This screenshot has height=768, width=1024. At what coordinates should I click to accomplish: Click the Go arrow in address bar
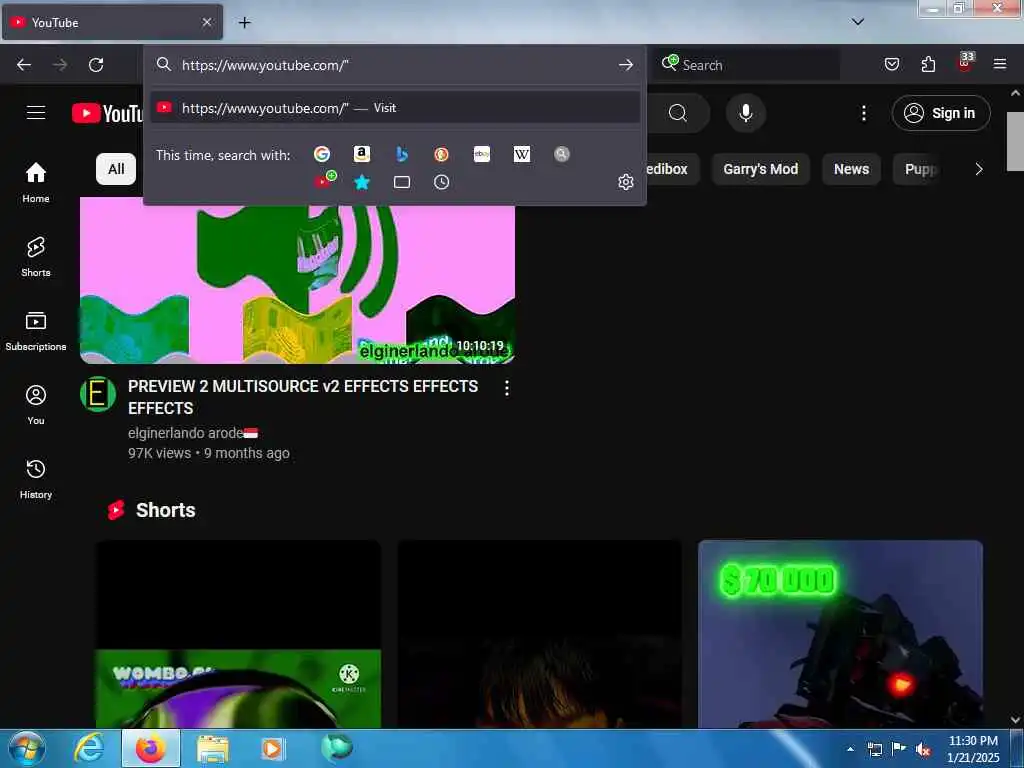point(626,65)
